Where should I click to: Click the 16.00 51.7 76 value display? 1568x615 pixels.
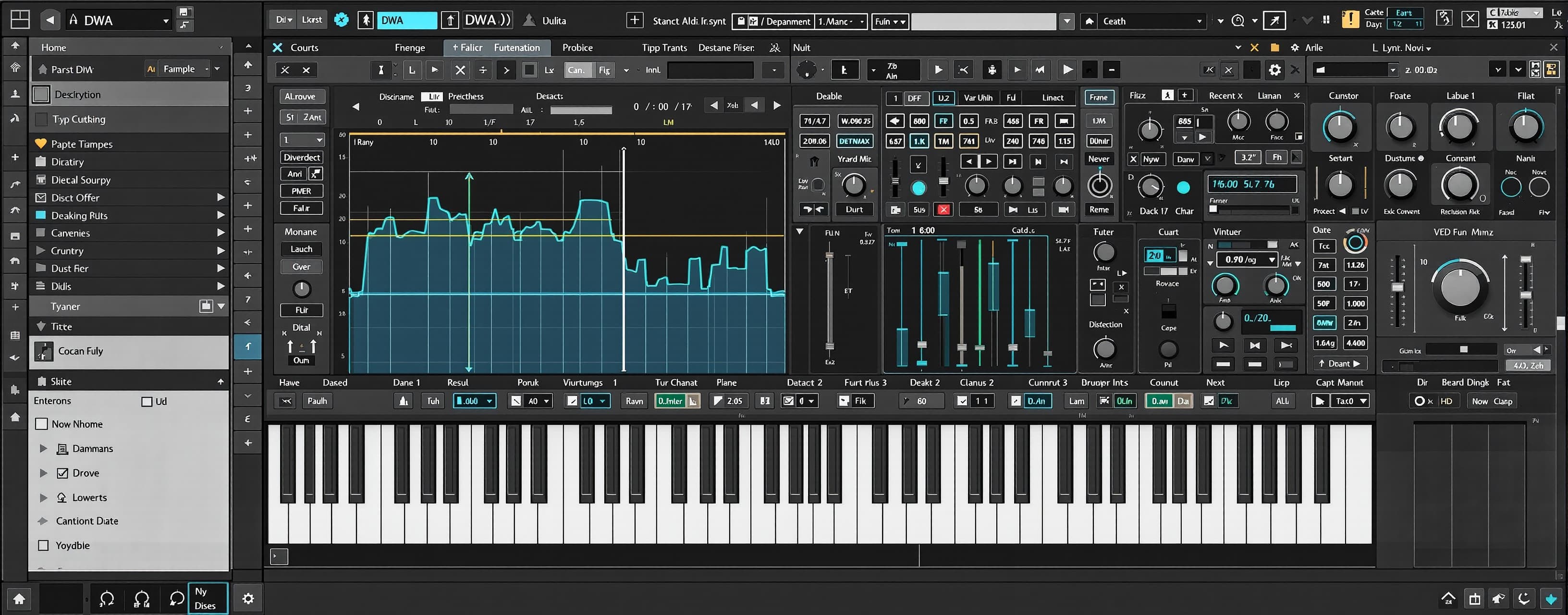pos(1252,184)
